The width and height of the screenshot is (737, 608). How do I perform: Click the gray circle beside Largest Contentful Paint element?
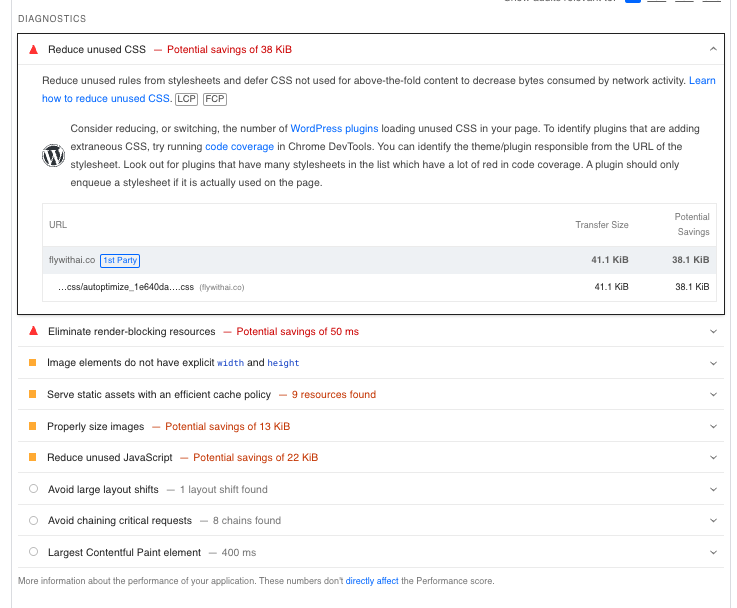[33, 552]
